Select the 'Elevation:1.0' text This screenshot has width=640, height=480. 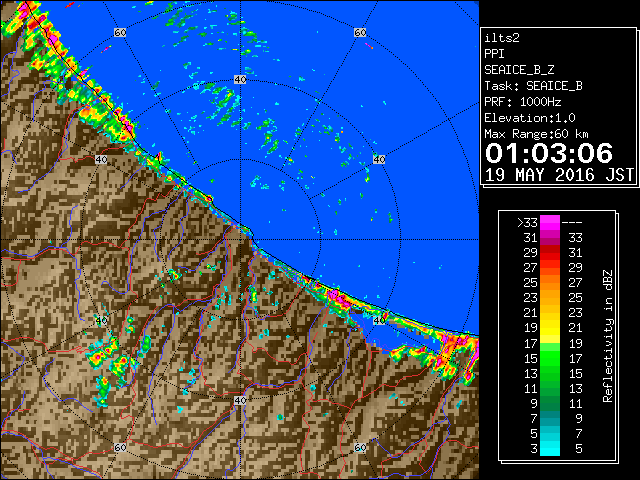coord(530,118)
